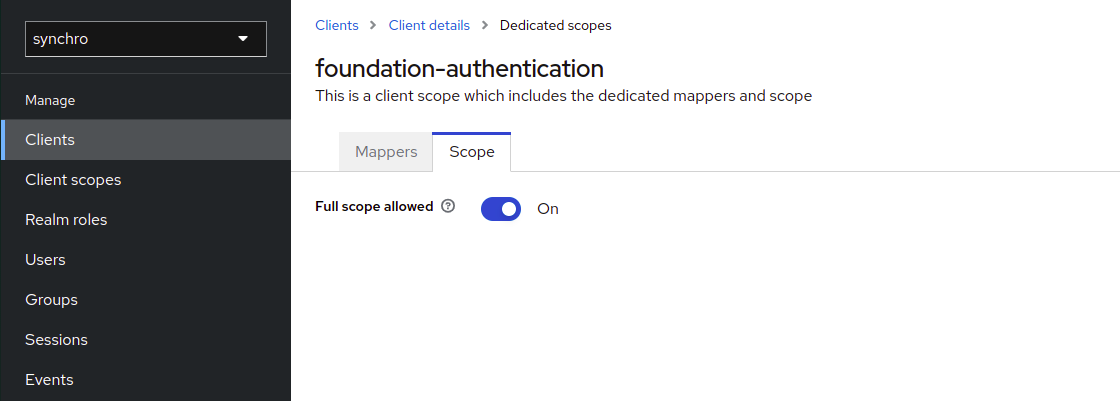Viewport: 1120px width, 401px height.
Task: Go to Realm roles in the sidebar
Action: 66,220
